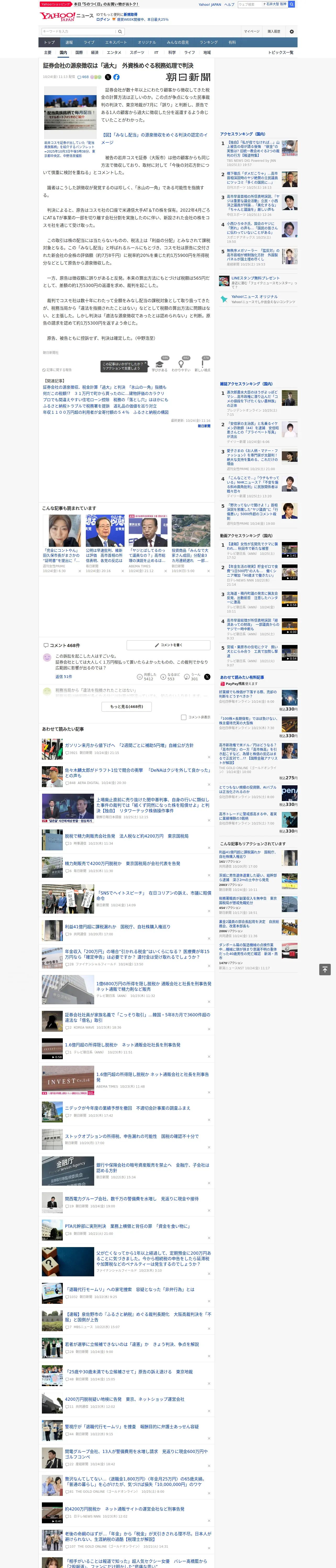Open the Yahoo!ショッピング banner label
Image resolution: width=336 pixels, height=1568 pixels.
(55, 4)
